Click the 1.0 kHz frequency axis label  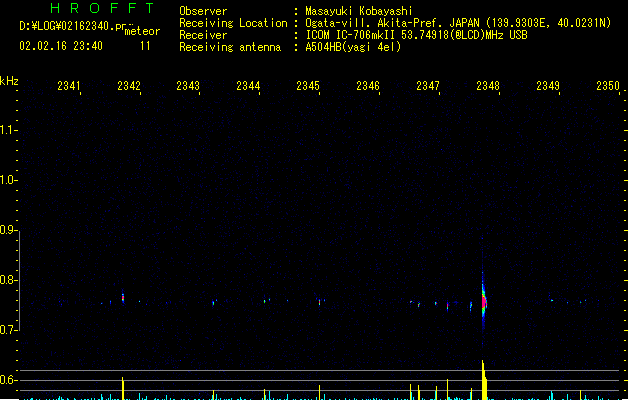coord(8,180)
